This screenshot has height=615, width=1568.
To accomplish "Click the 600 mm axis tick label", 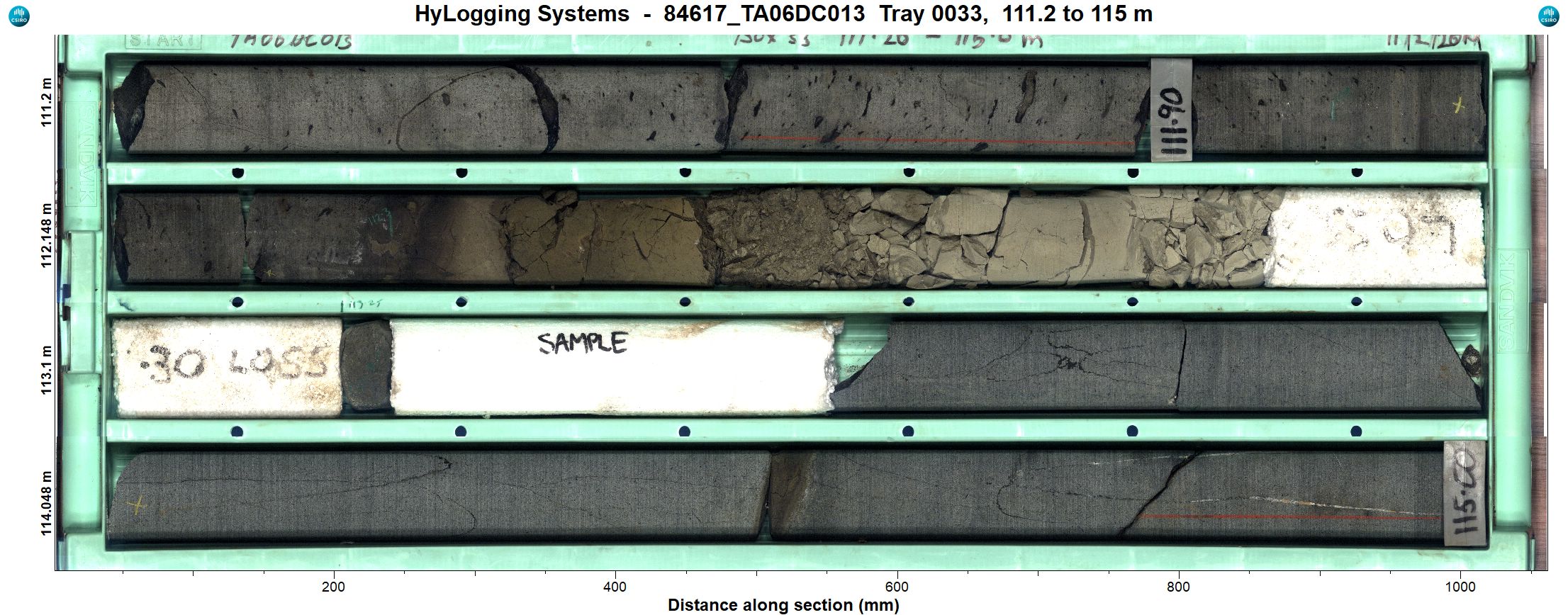I will 897,587.
